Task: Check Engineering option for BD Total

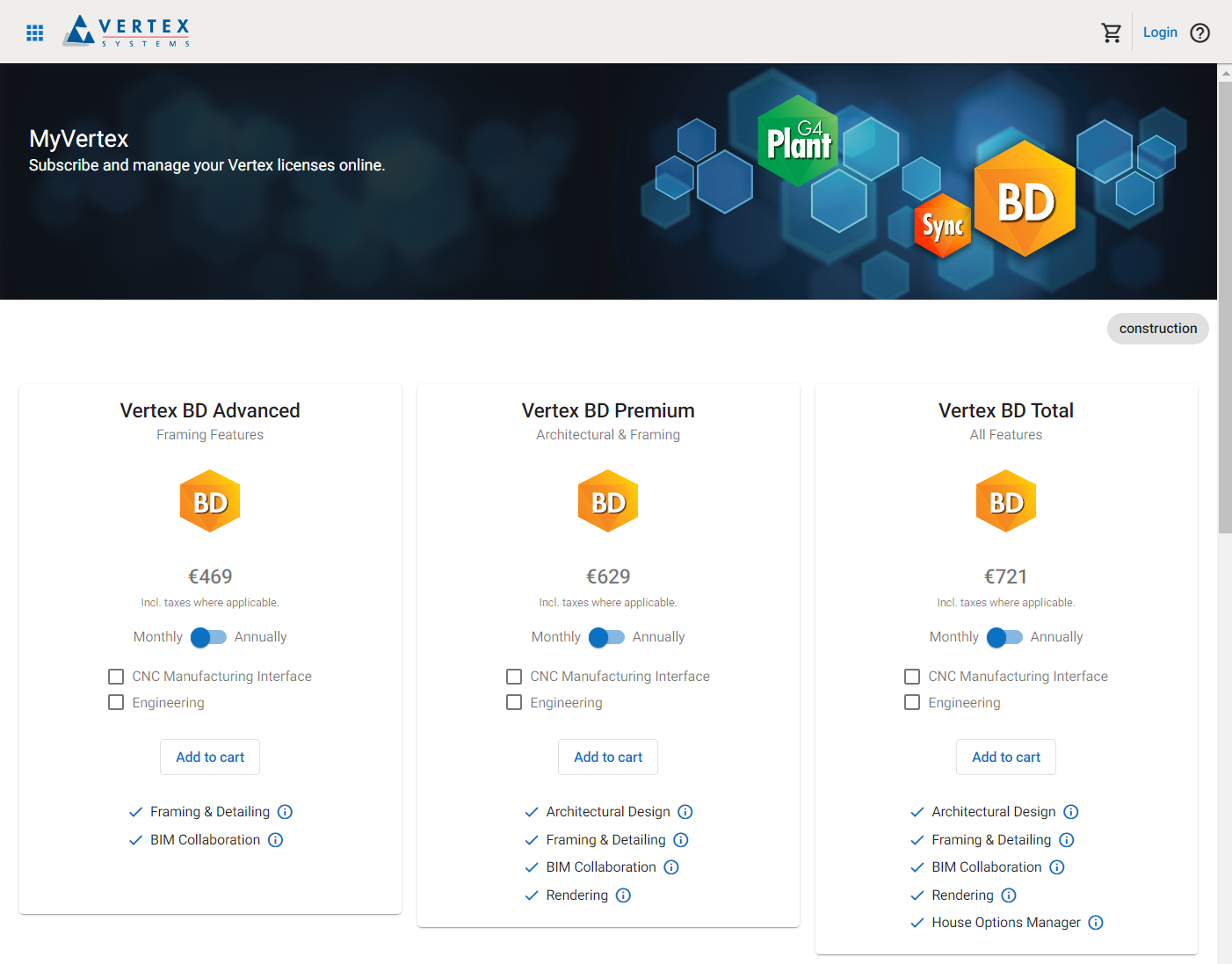Action: [x=912, y=703]
